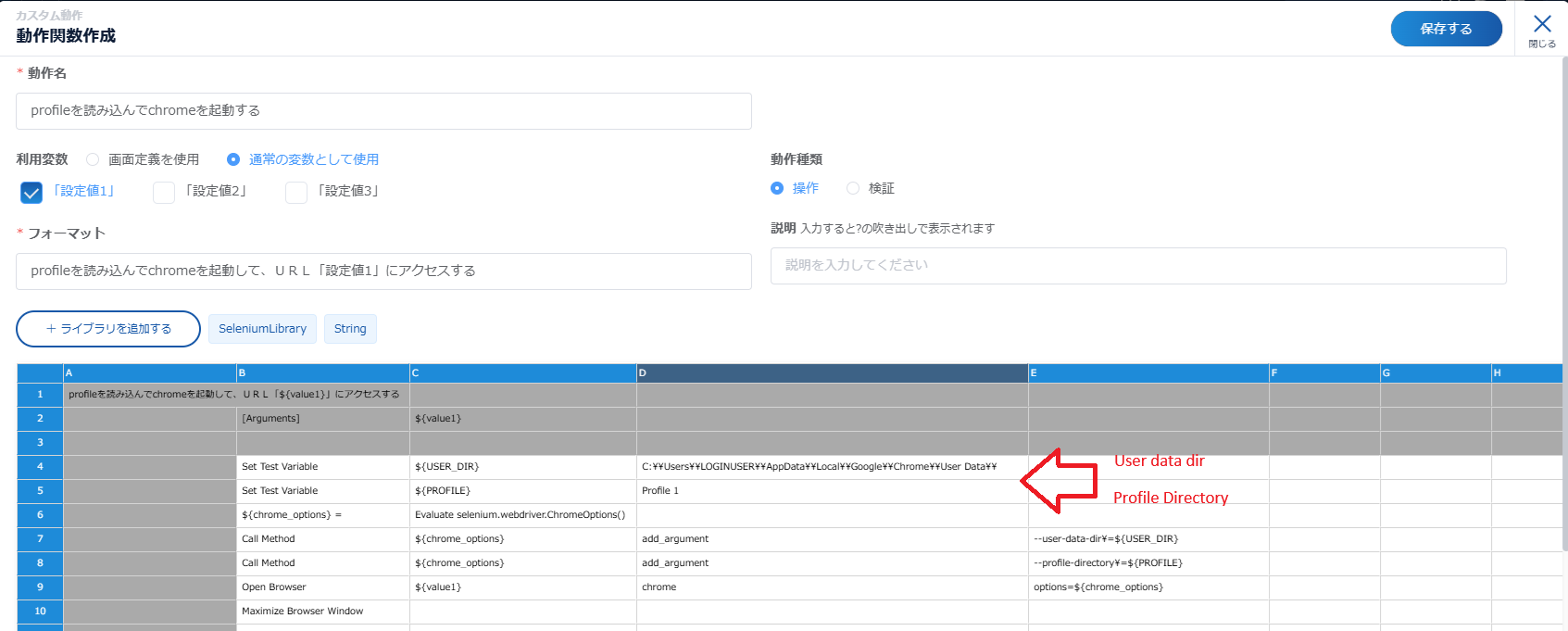Viewport: 1568px width, 631px height.
Task: Select row 8 header
Action: tap(40, 563)
